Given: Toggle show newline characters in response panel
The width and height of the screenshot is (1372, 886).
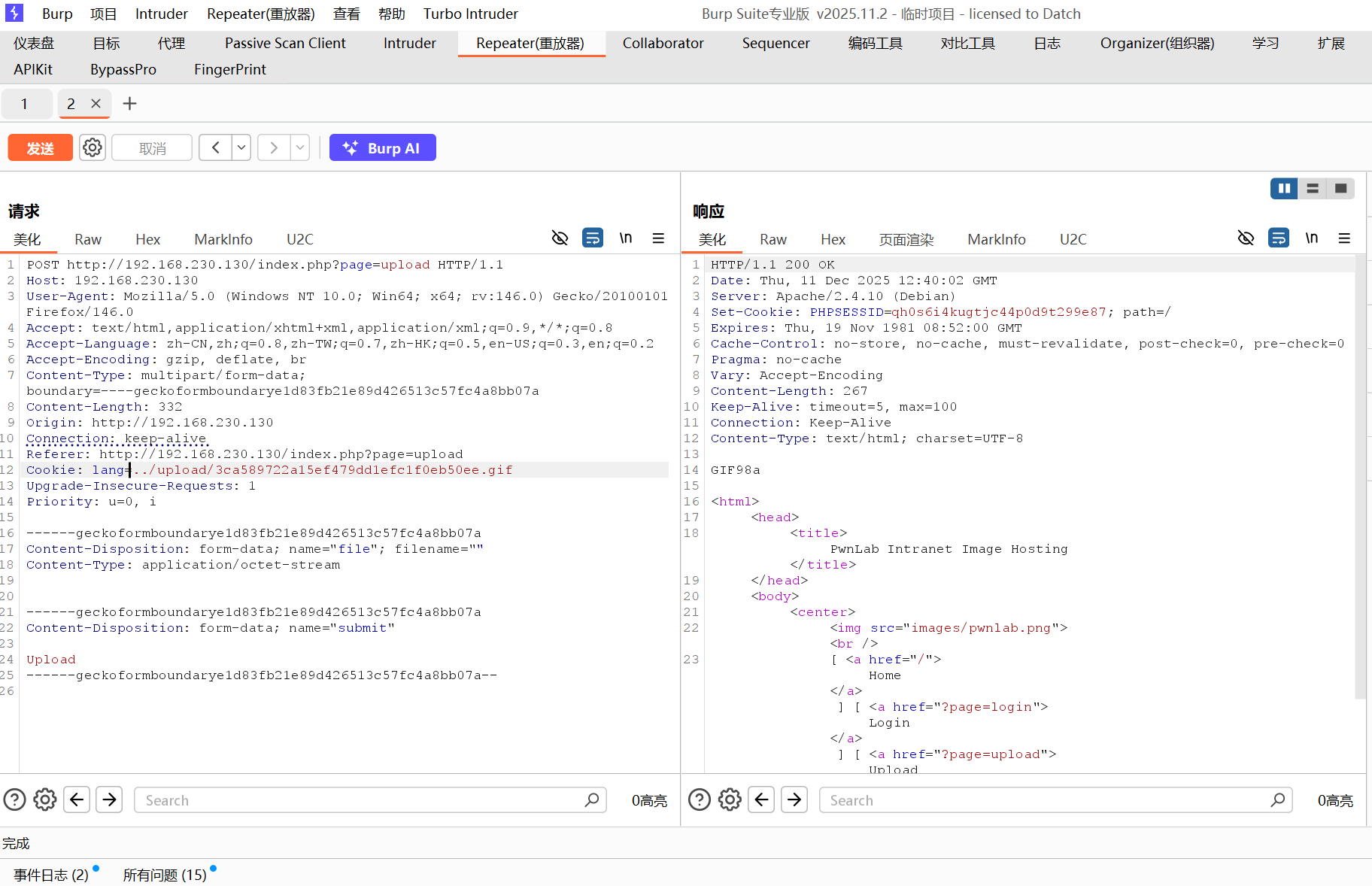Looking at the screenshot, I should pos(1312,238).
